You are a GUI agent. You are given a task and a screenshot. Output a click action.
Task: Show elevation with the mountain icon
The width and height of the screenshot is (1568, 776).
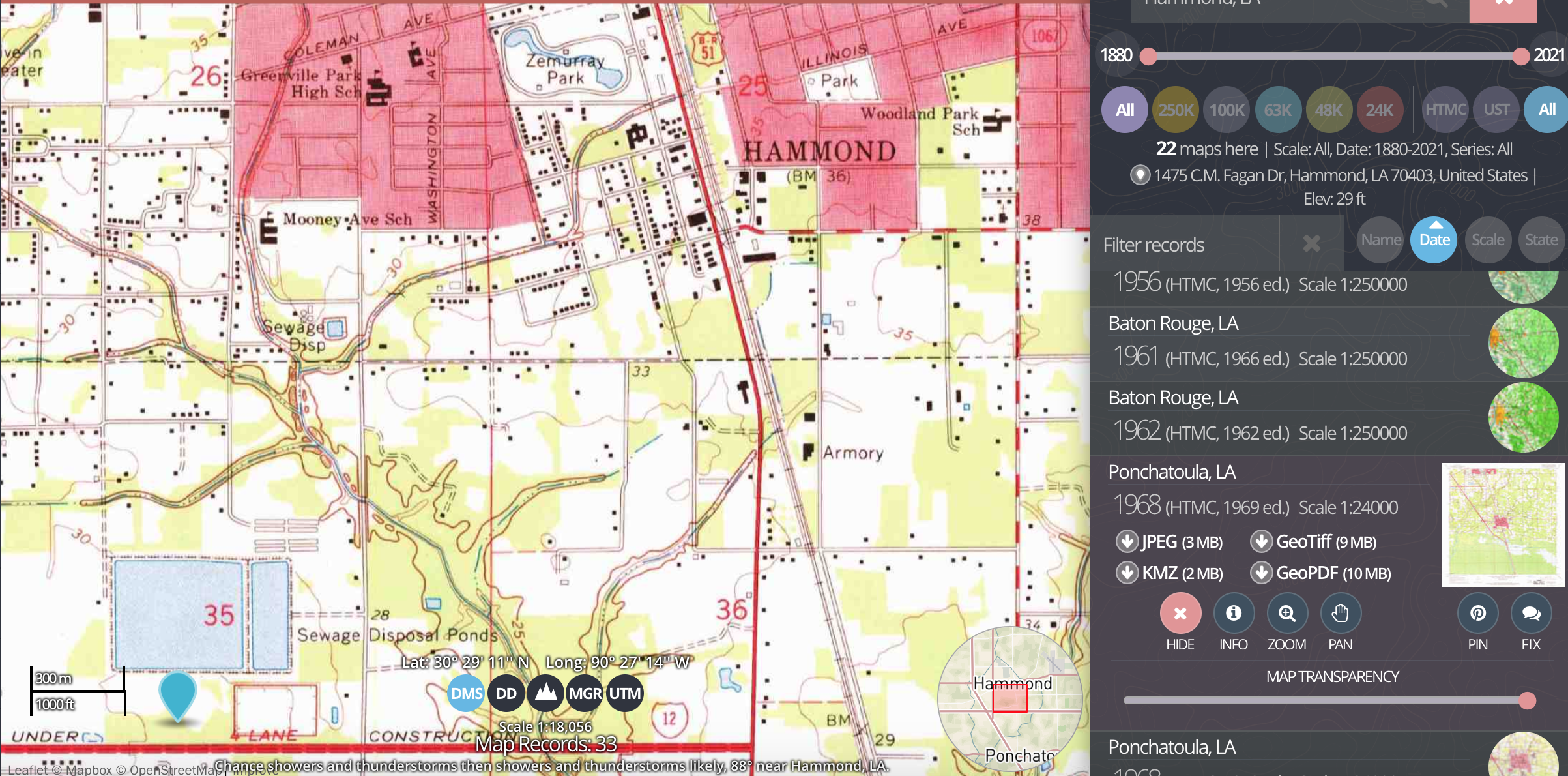tap(545, 693)
